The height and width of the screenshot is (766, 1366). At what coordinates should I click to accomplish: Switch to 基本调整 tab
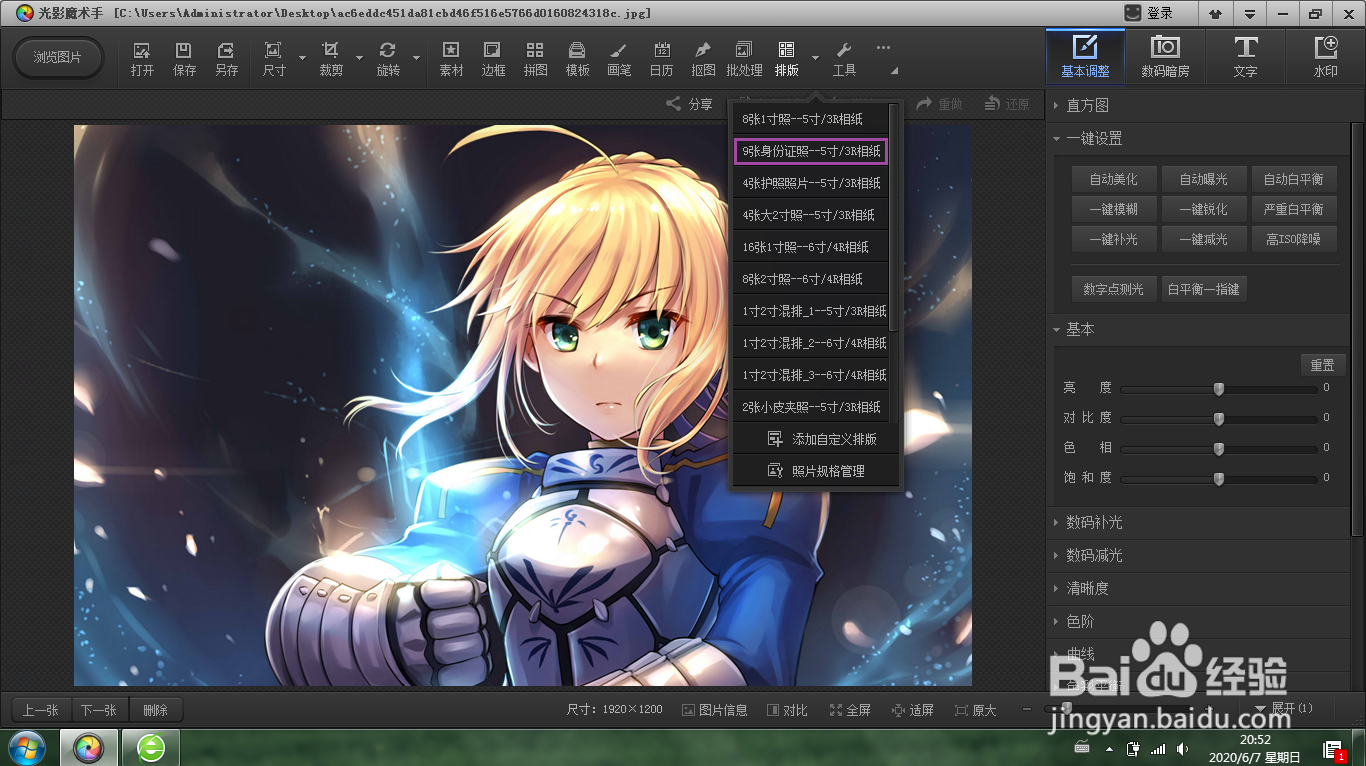point(1085,56)
